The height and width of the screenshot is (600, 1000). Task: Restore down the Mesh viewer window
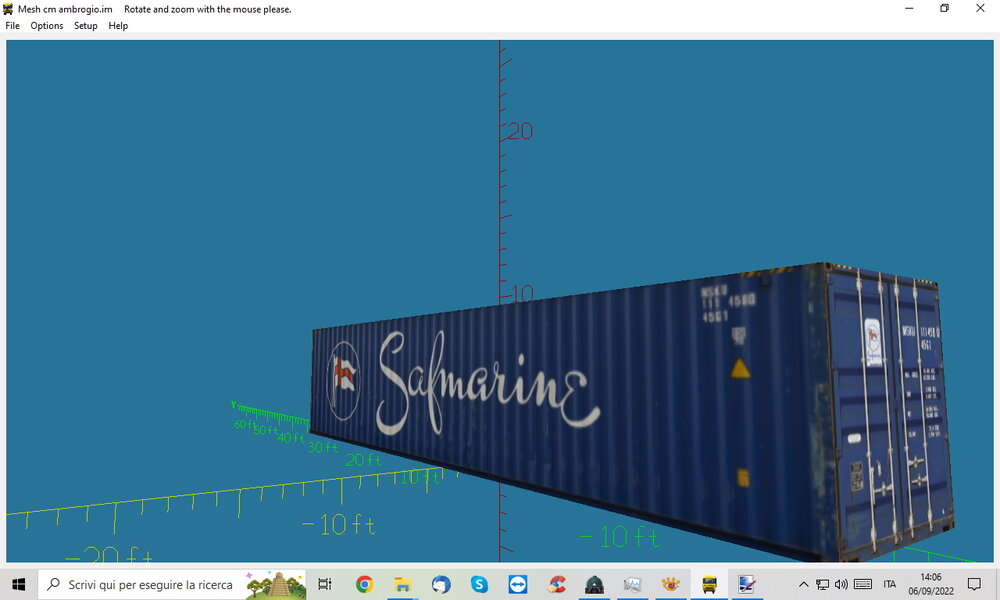pos(945,8)
